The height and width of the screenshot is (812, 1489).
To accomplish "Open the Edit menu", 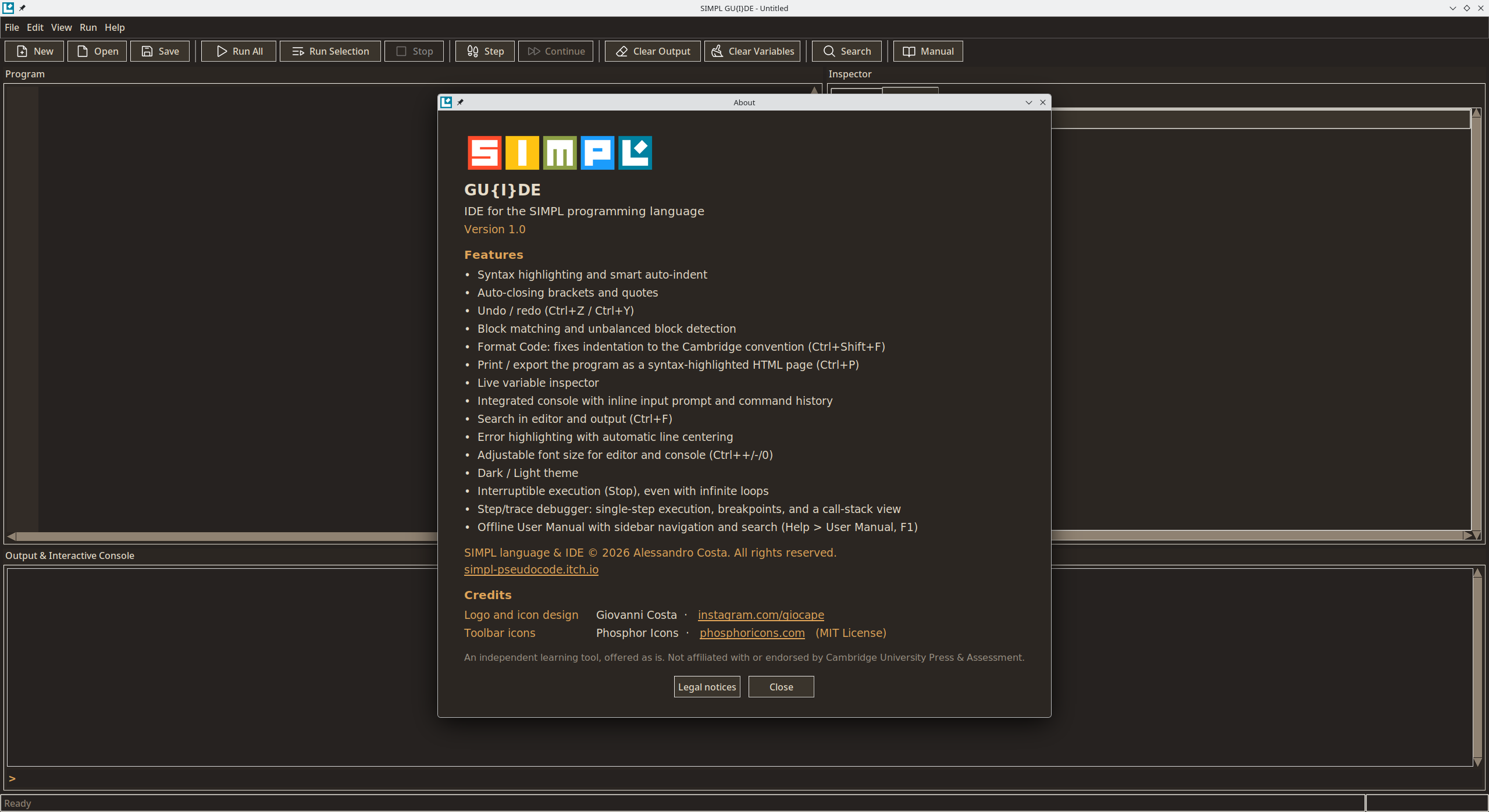I will [35, 27].
